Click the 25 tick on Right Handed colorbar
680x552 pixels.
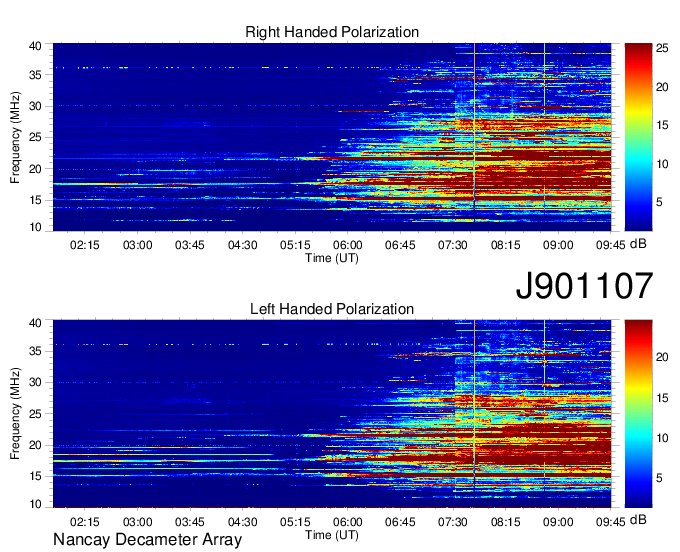point(662,48)
